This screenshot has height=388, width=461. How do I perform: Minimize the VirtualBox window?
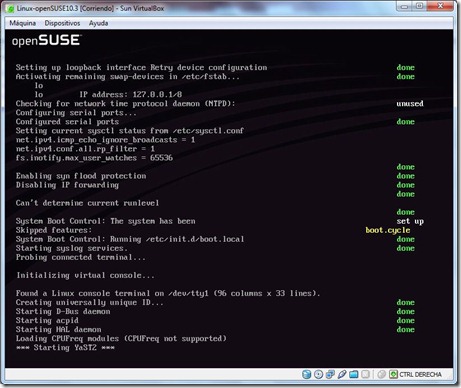point(404,6)
